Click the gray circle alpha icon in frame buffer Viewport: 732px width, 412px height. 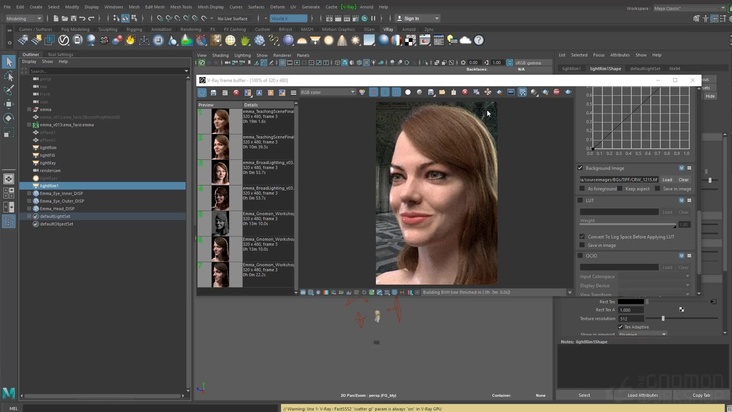click(x=419, y=92)
